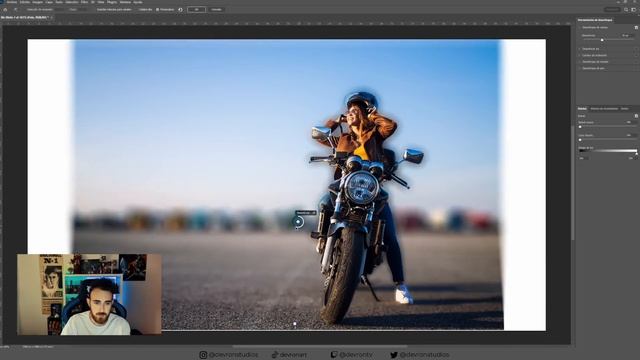Open the Imagen menu
The image size is (640, 360).
[38, 2]
